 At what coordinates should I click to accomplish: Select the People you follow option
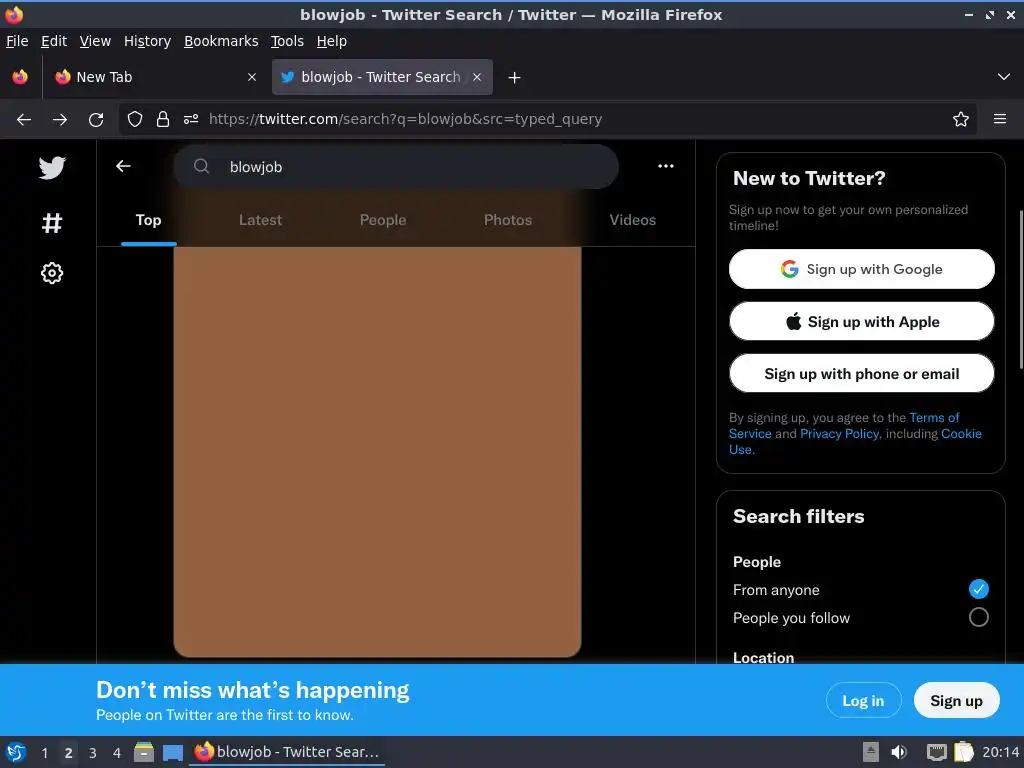point(978,617)
